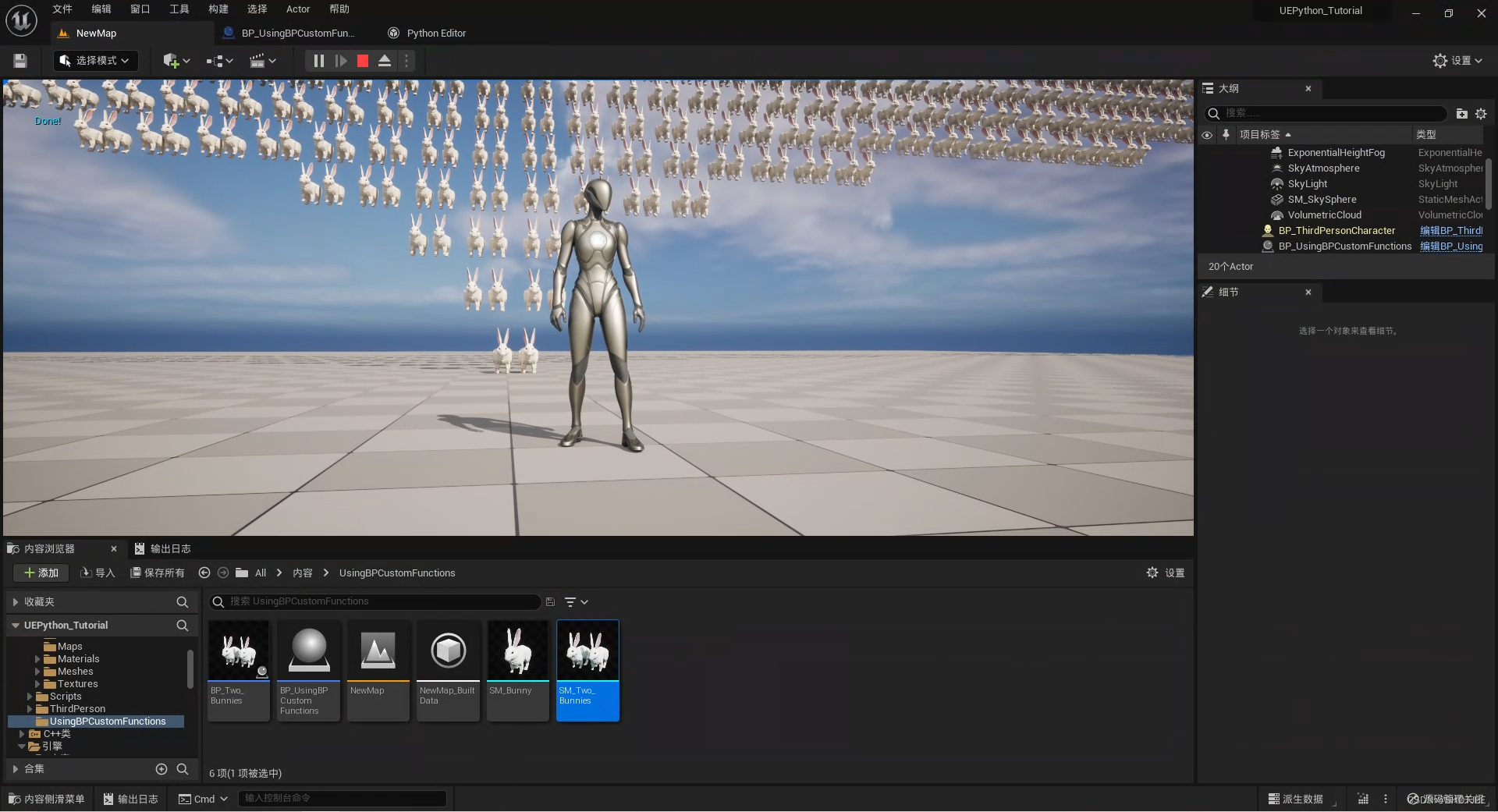The image size is (1498, 812).
Task: Save the current search as a collection
Action: coord(550,602)
